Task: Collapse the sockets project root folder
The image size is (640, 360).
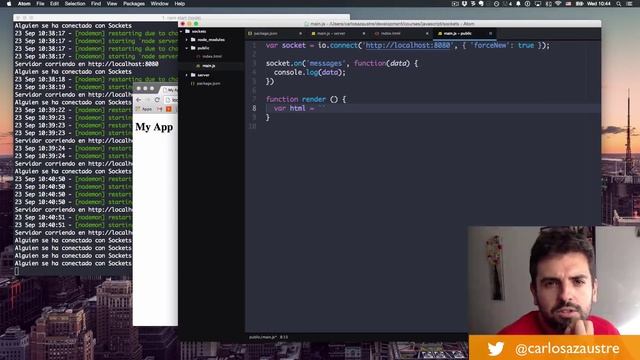Action: coord(182,31)
